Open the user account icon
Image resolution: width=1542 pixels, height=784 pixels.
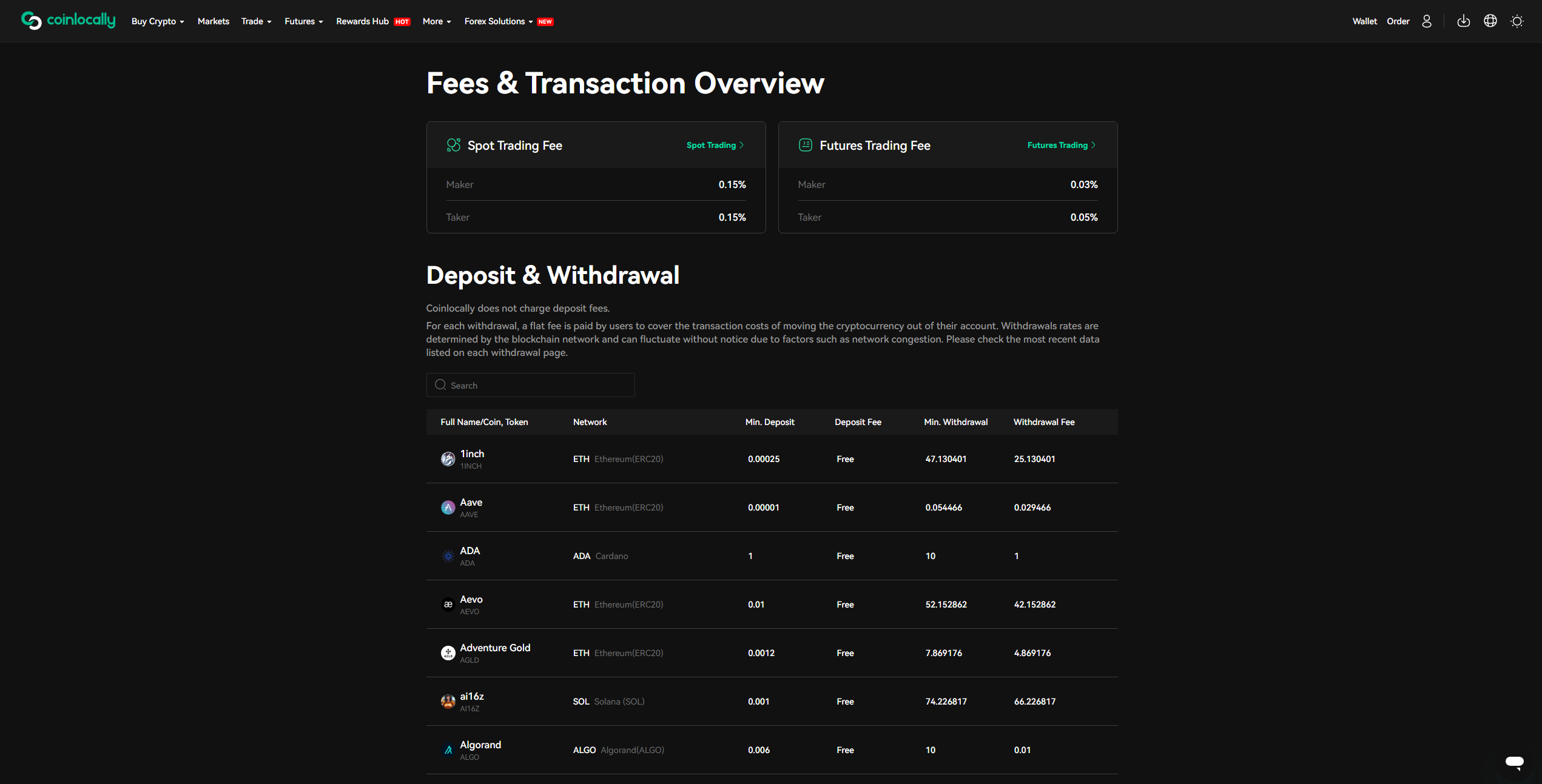1427,21
